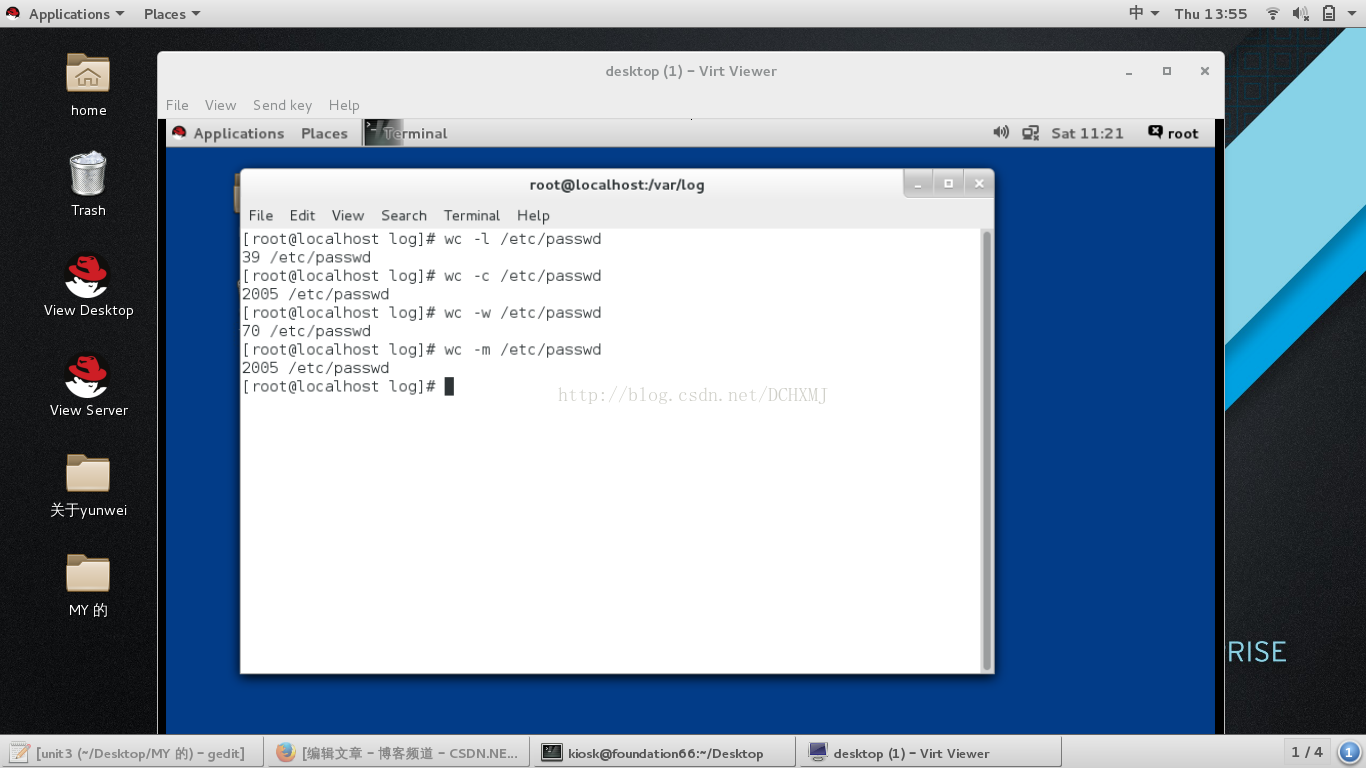The width and height of the screenshot is (1366, 768).
Task: Open terminal window Edit menu
Action: click(x=302, y=215)
